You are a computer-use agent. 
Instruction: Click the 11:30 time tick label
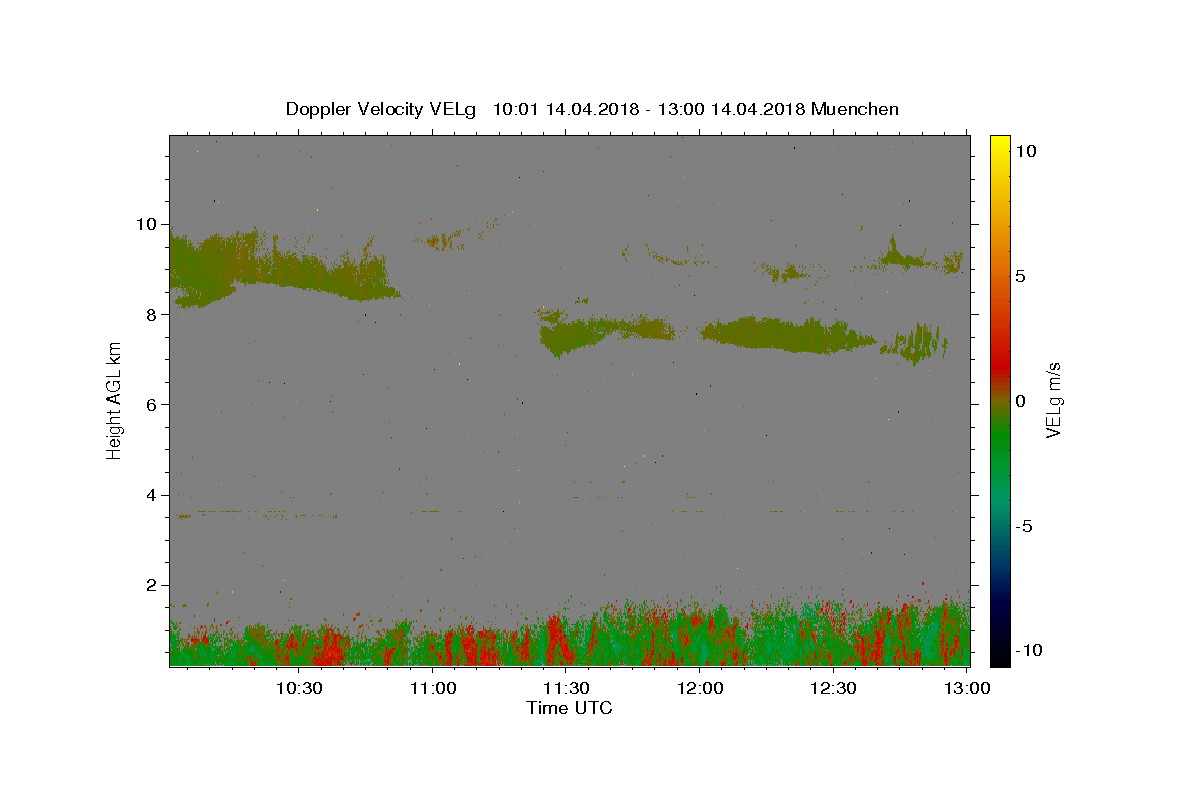click(566, 688)
